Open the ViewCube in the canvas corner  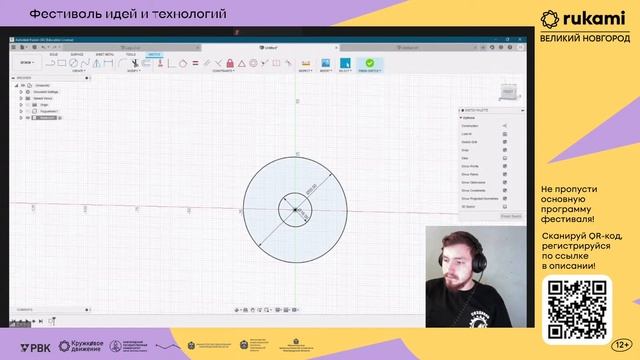pos(508,92)
